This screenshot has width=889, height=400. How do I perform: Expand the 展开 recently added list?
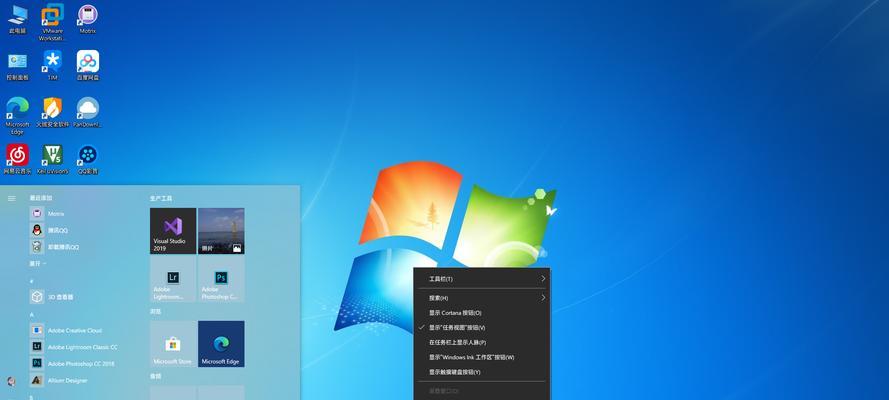[38, 263]
